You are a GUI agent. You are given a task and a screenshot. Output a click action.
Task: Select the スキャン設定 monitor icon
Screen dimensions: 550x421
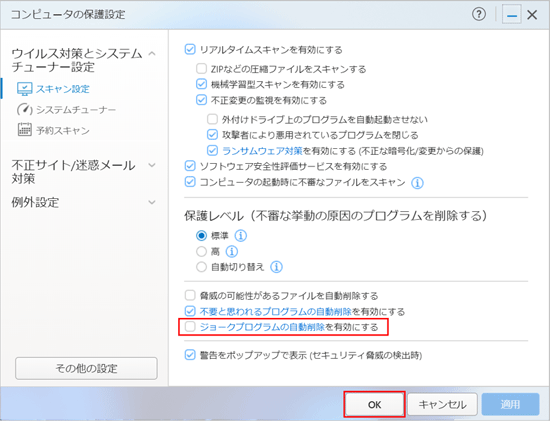click(x=25, y=89)
